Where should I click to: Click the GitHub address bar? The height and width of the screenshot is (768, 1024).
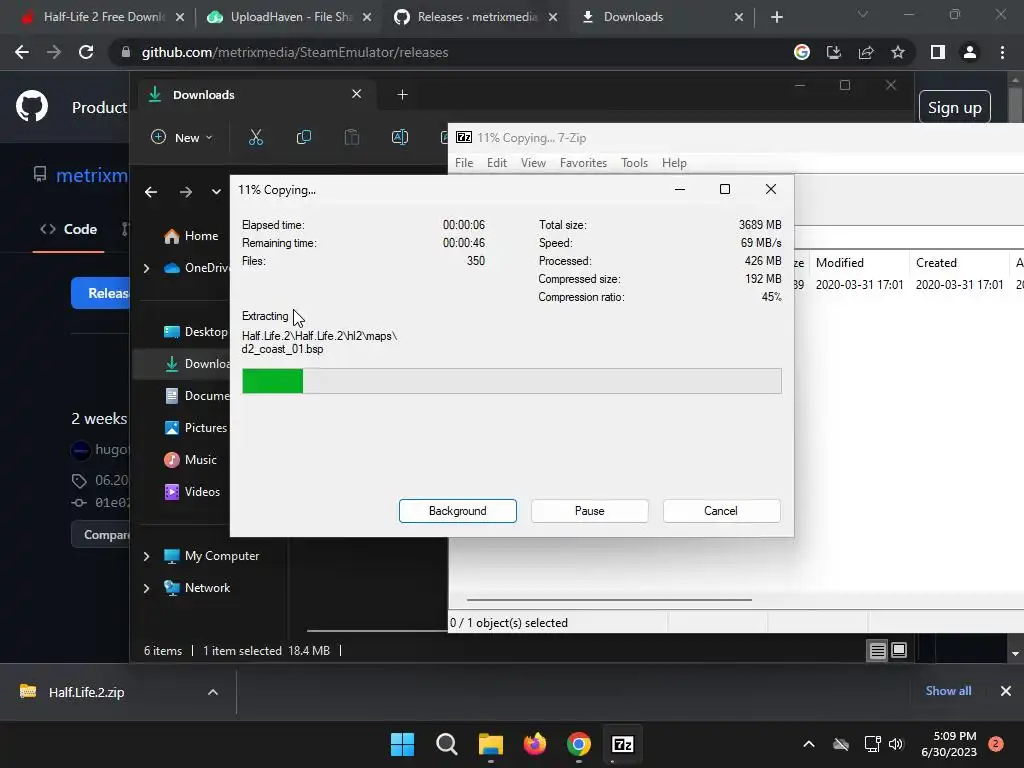click(x=449, y=52)
